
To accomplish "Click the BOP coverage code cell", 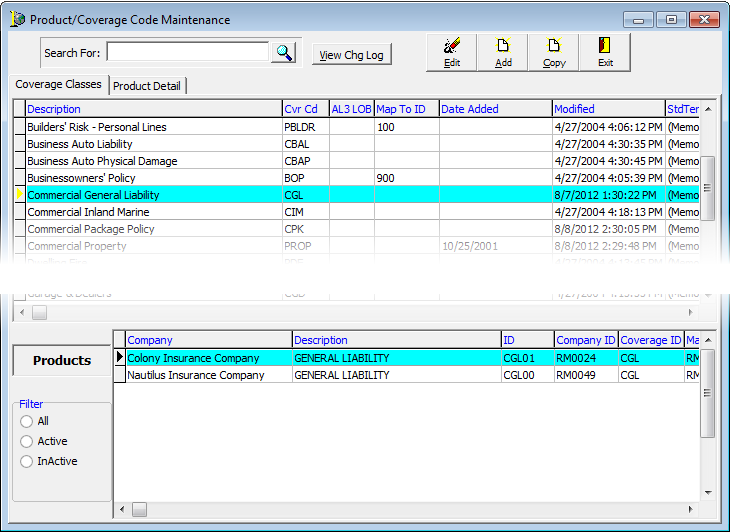I will pyautogui.click(x=305, y=178).
